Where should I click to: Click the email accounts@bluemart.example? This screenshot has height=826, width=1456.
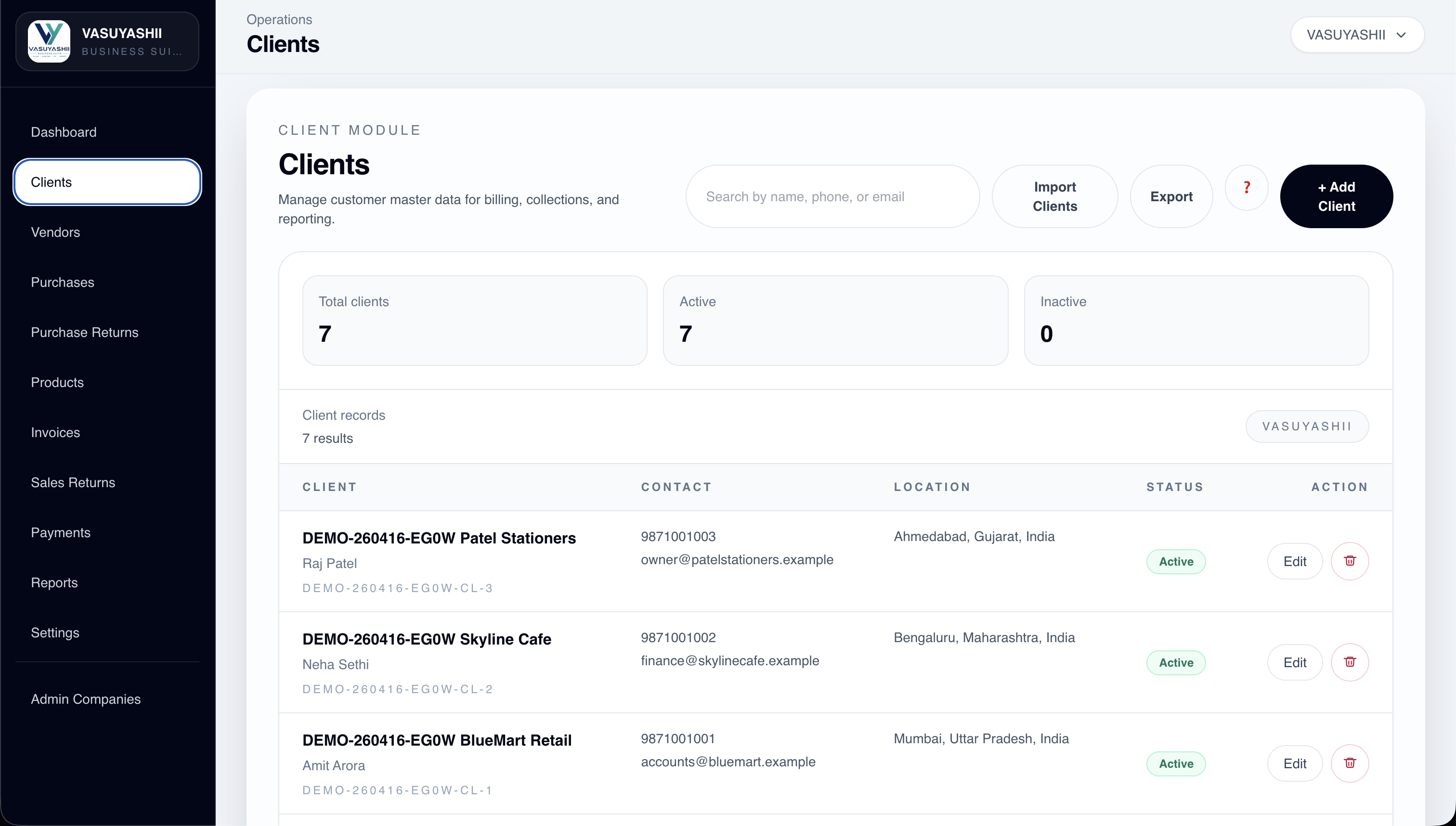tap(728, 762)
